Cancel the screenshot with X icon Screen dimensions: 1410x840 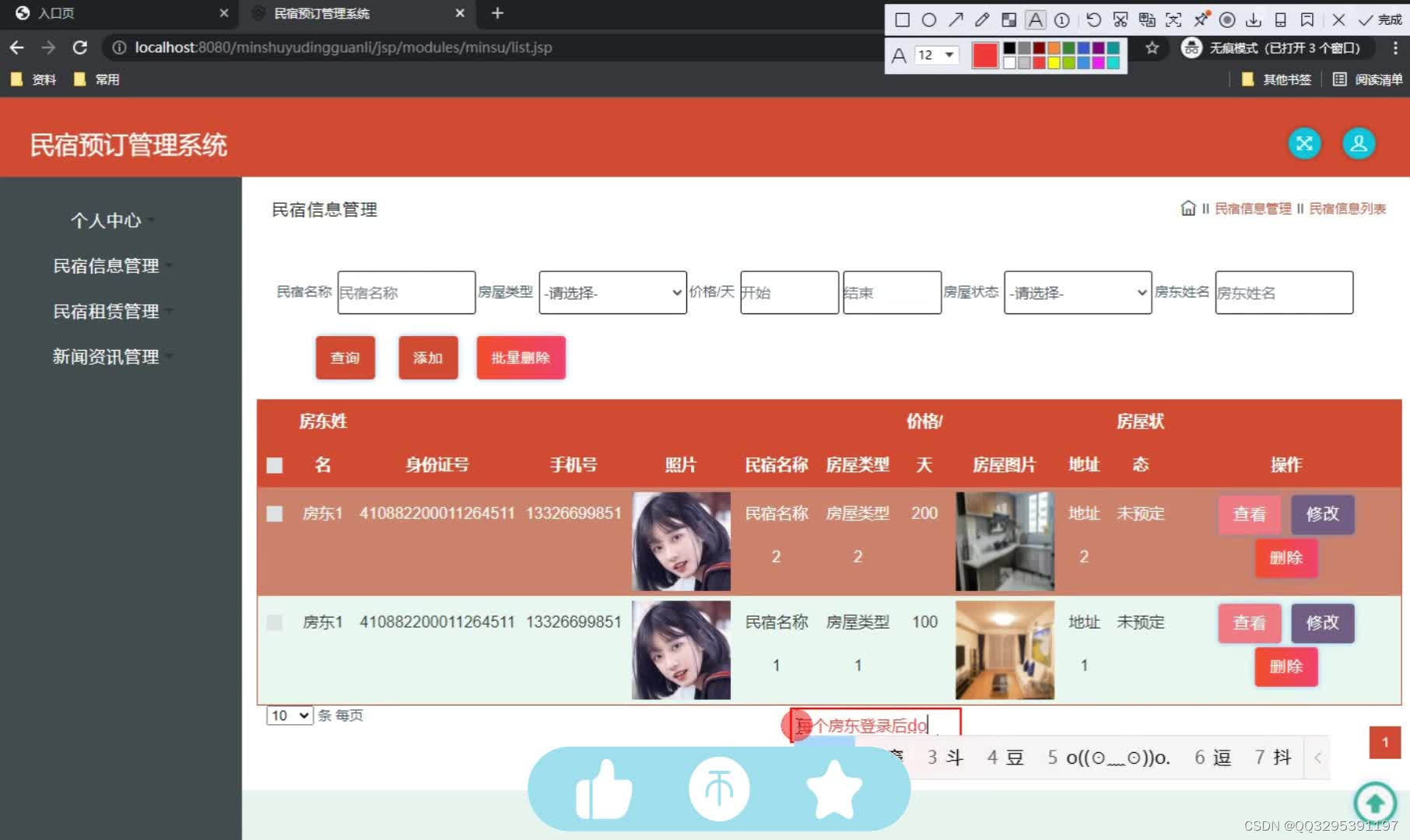(1338, 20)
